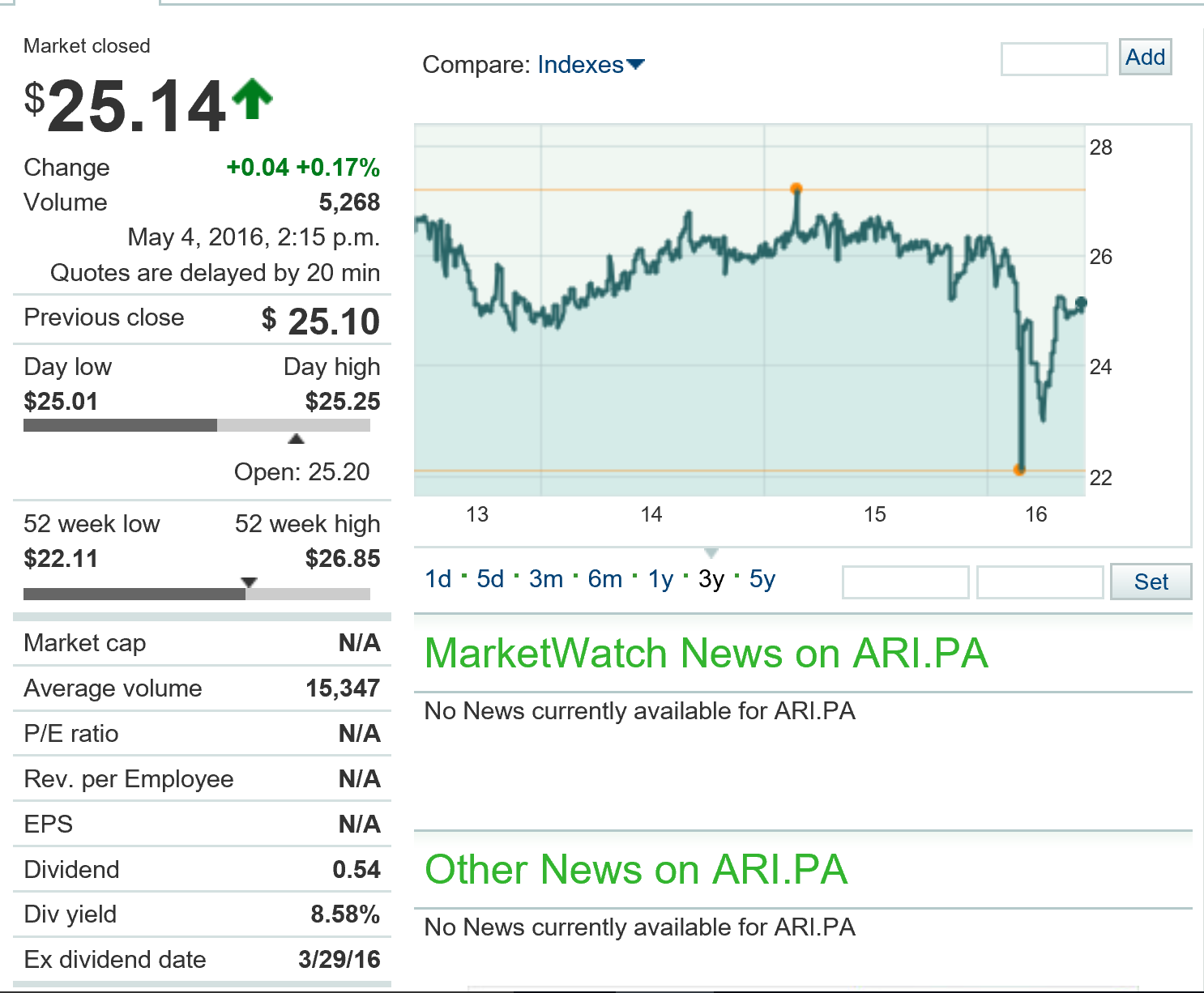
Task: Select the 1d chart range
Action: tap(439, 578)
